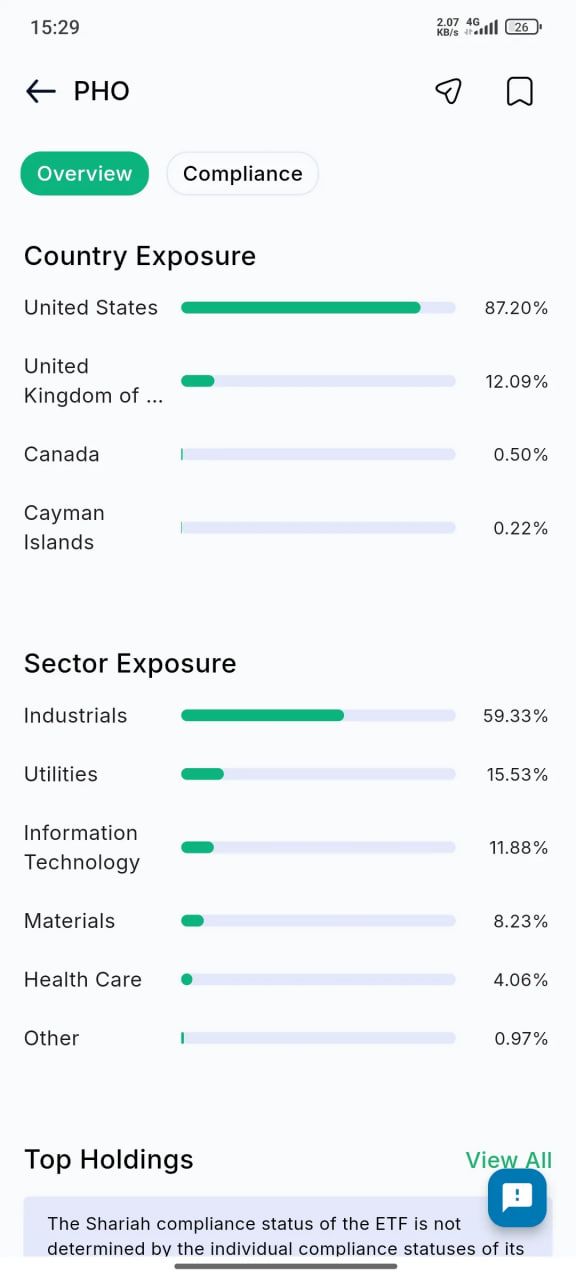Tap the Utilities sector bar

point(318,774)
